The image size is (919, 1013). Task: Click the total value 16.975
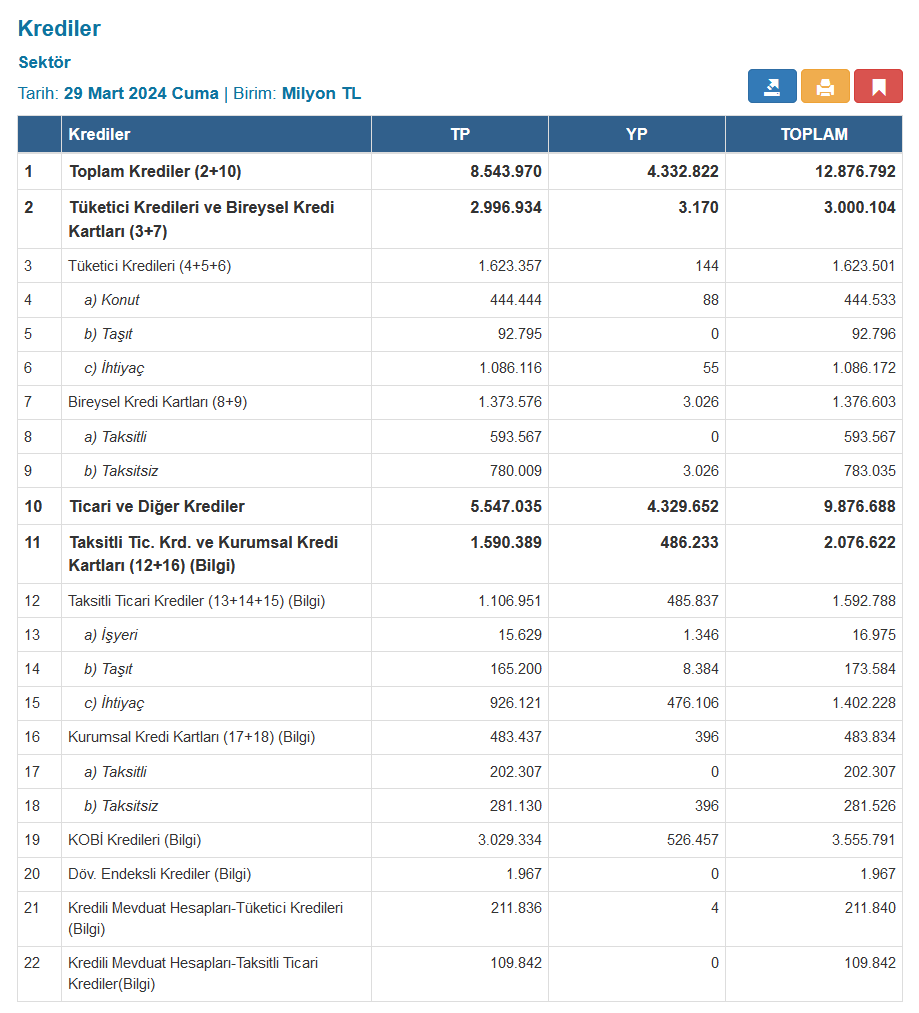point(874,635)
